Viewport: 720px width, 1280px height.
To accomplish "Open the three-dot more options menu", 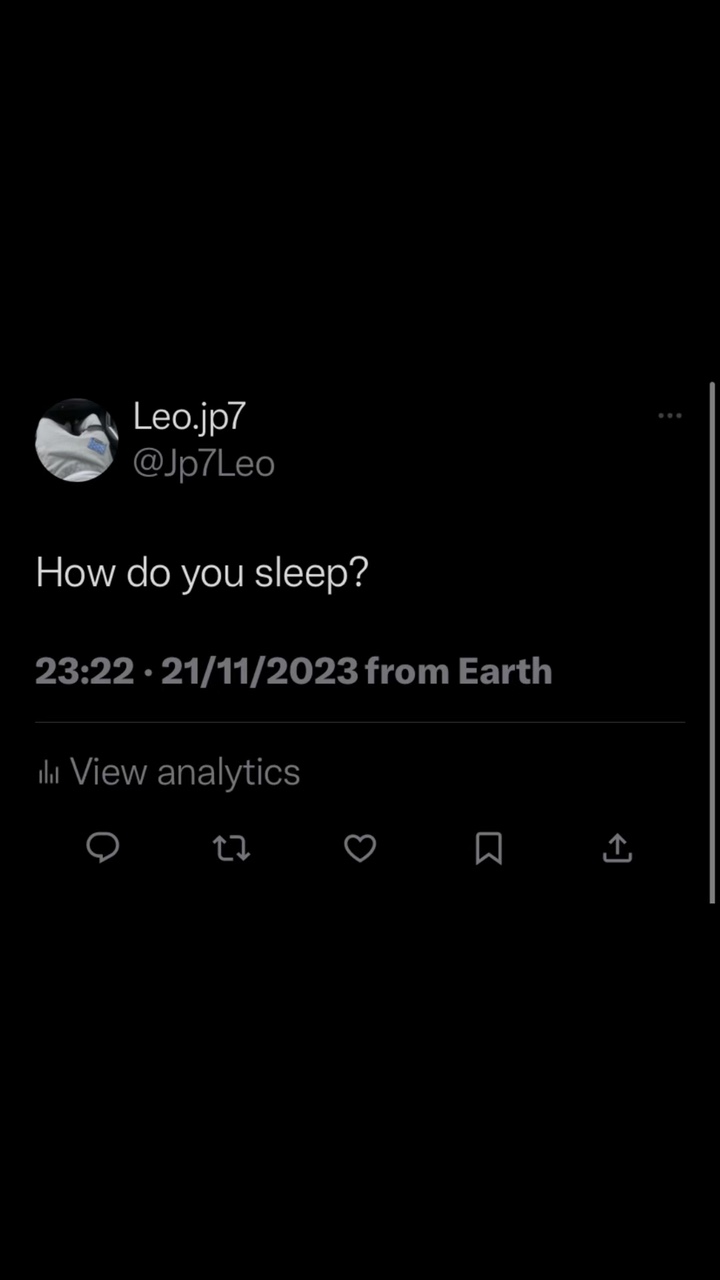I will pyautogui.click(x=669, y=416).
